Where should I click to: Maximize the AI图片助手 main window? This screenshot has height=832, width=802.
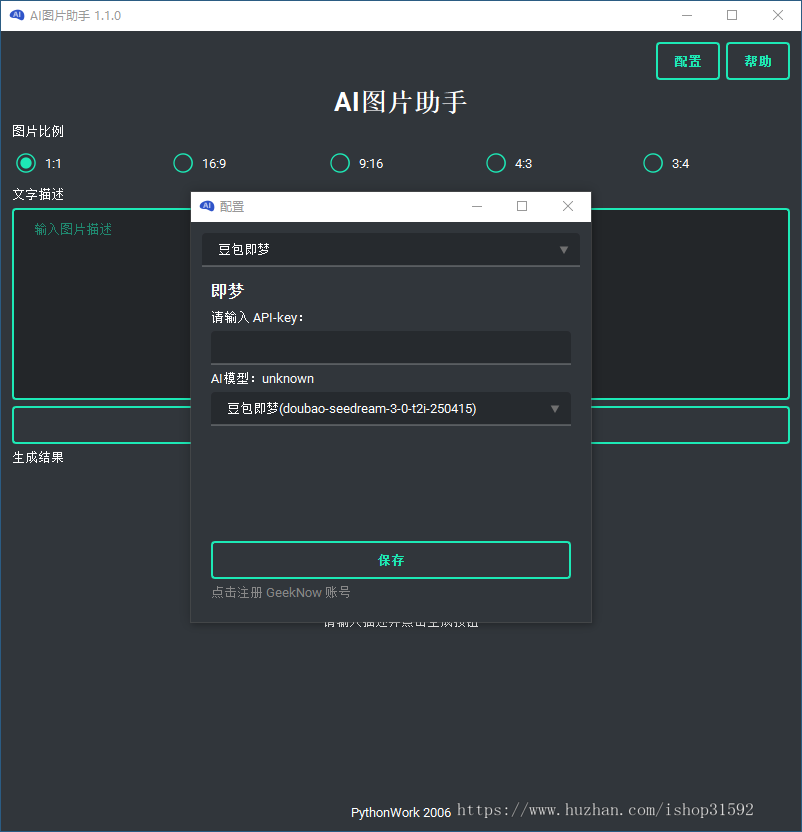[x=732, y=15]
